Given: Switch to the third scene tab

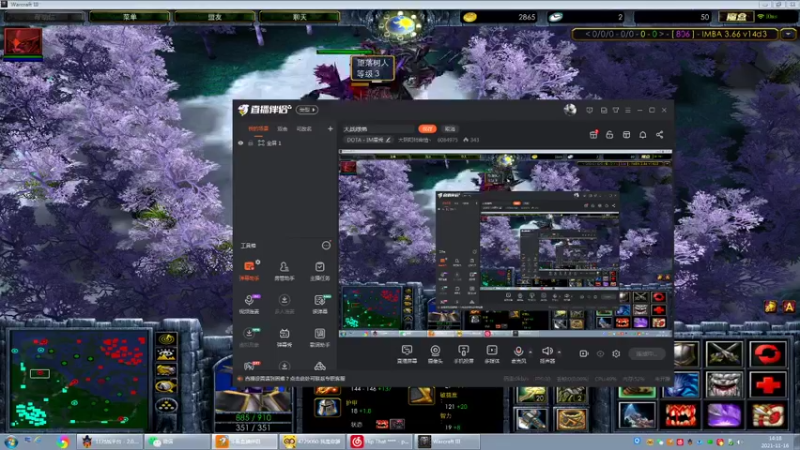Looking at the screenshot, I should coord(304,129).
